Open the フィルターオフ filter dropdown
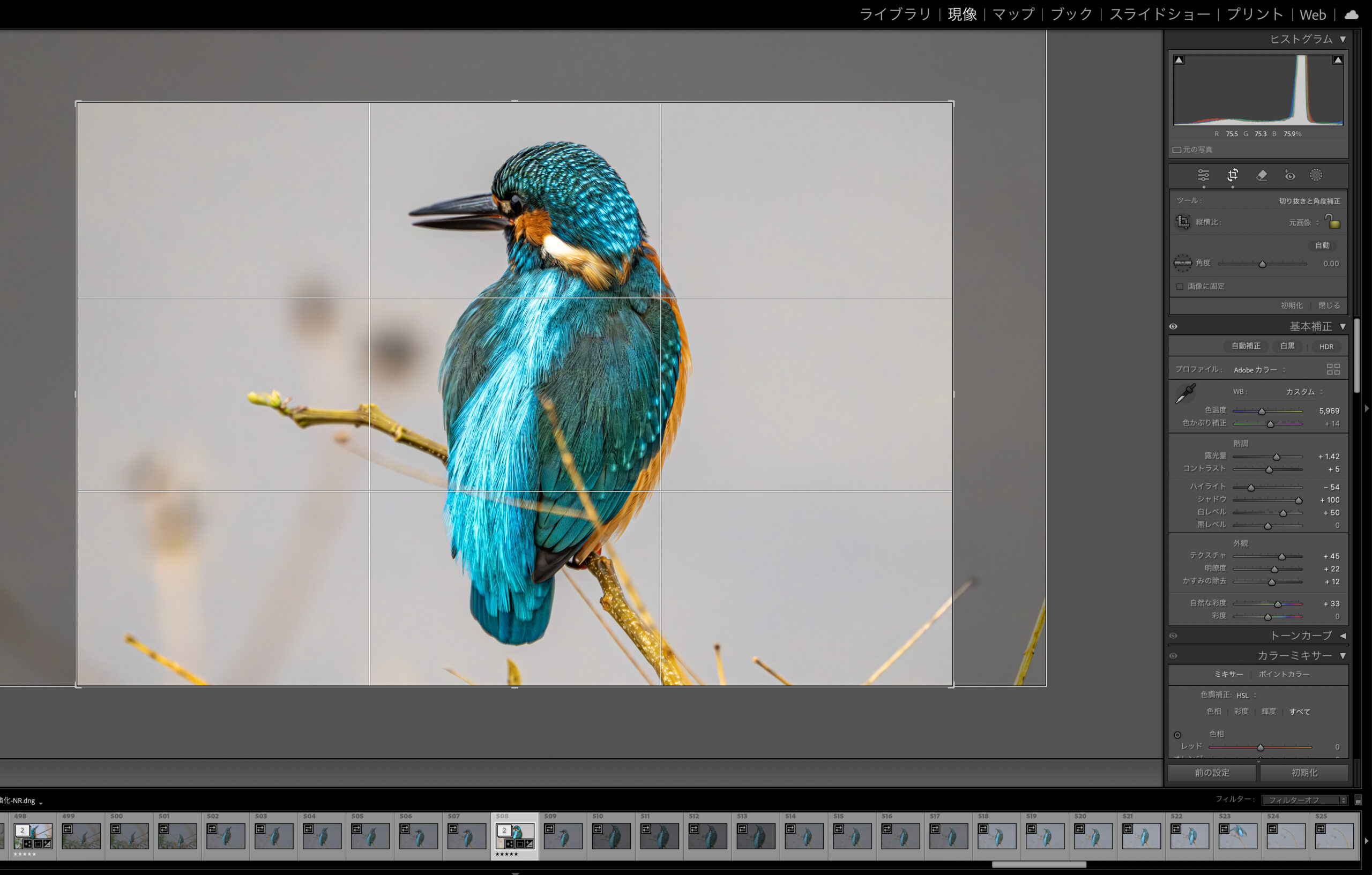This screenshot has height=875, width=1372. click(x=1304, y=800)
